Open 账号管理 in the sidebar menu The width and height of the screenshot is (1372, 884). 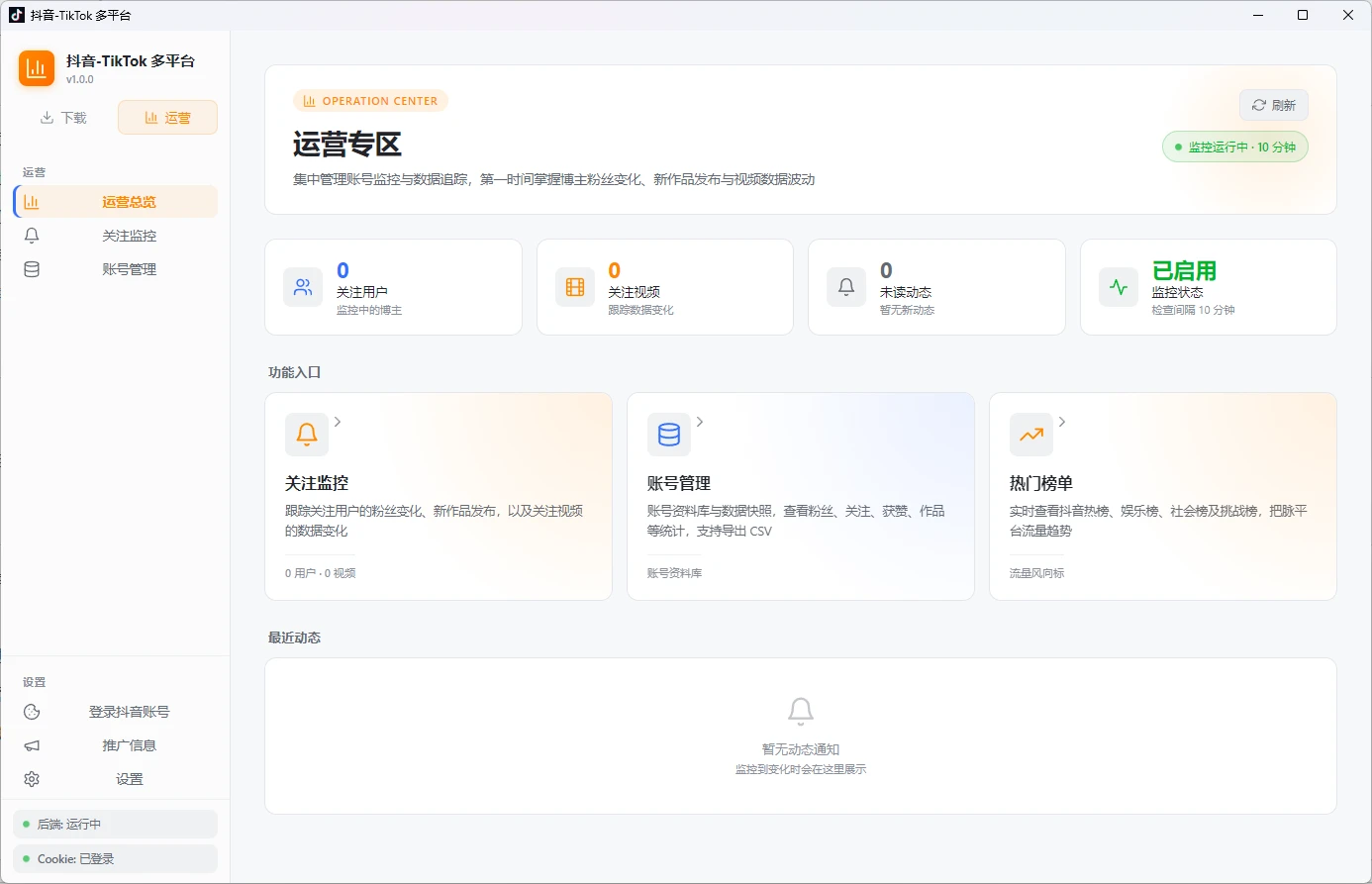coord(116,269)
